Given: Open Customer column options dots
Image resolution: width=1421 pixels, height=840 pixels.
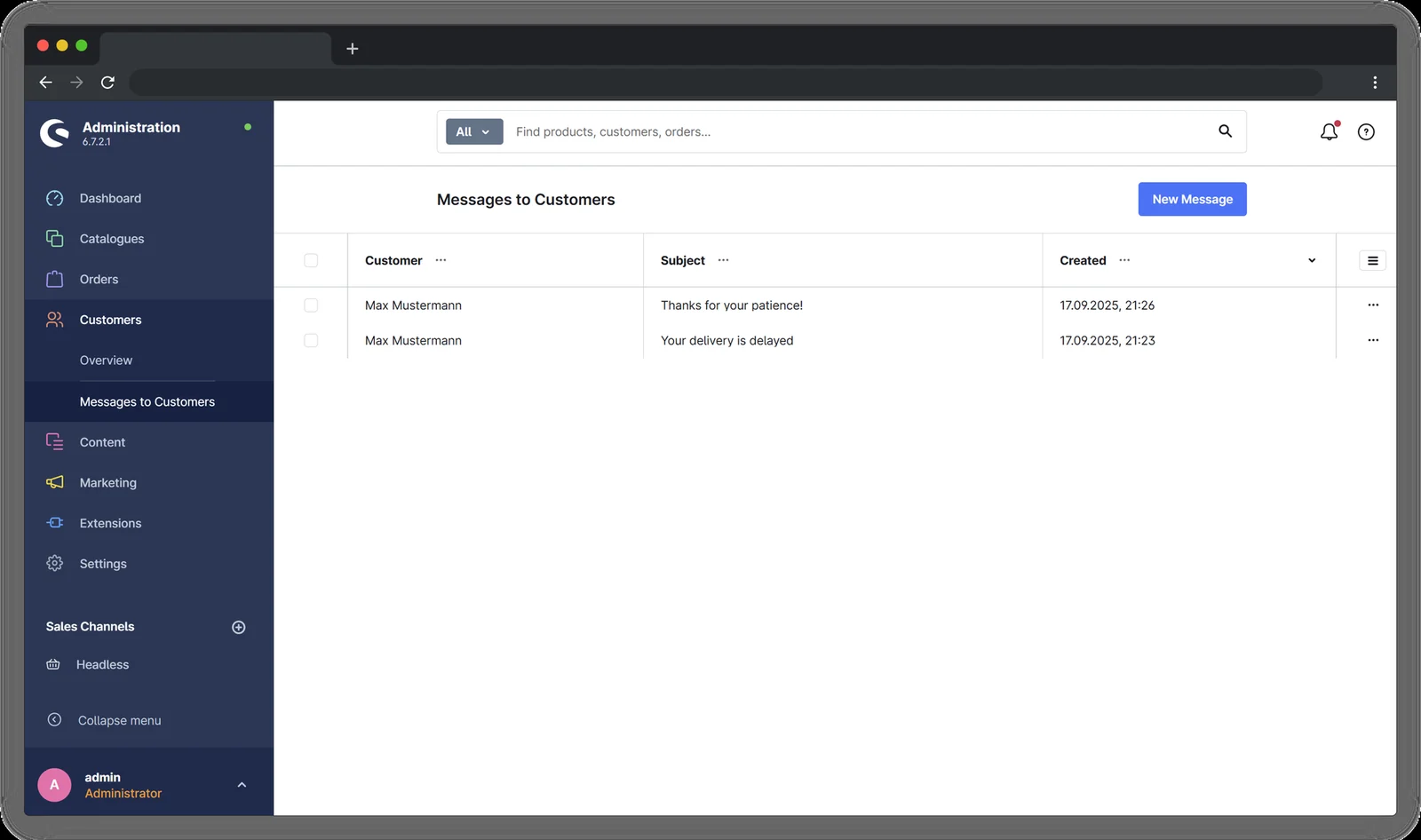Looking at the screenshot, I should (441, 260).
